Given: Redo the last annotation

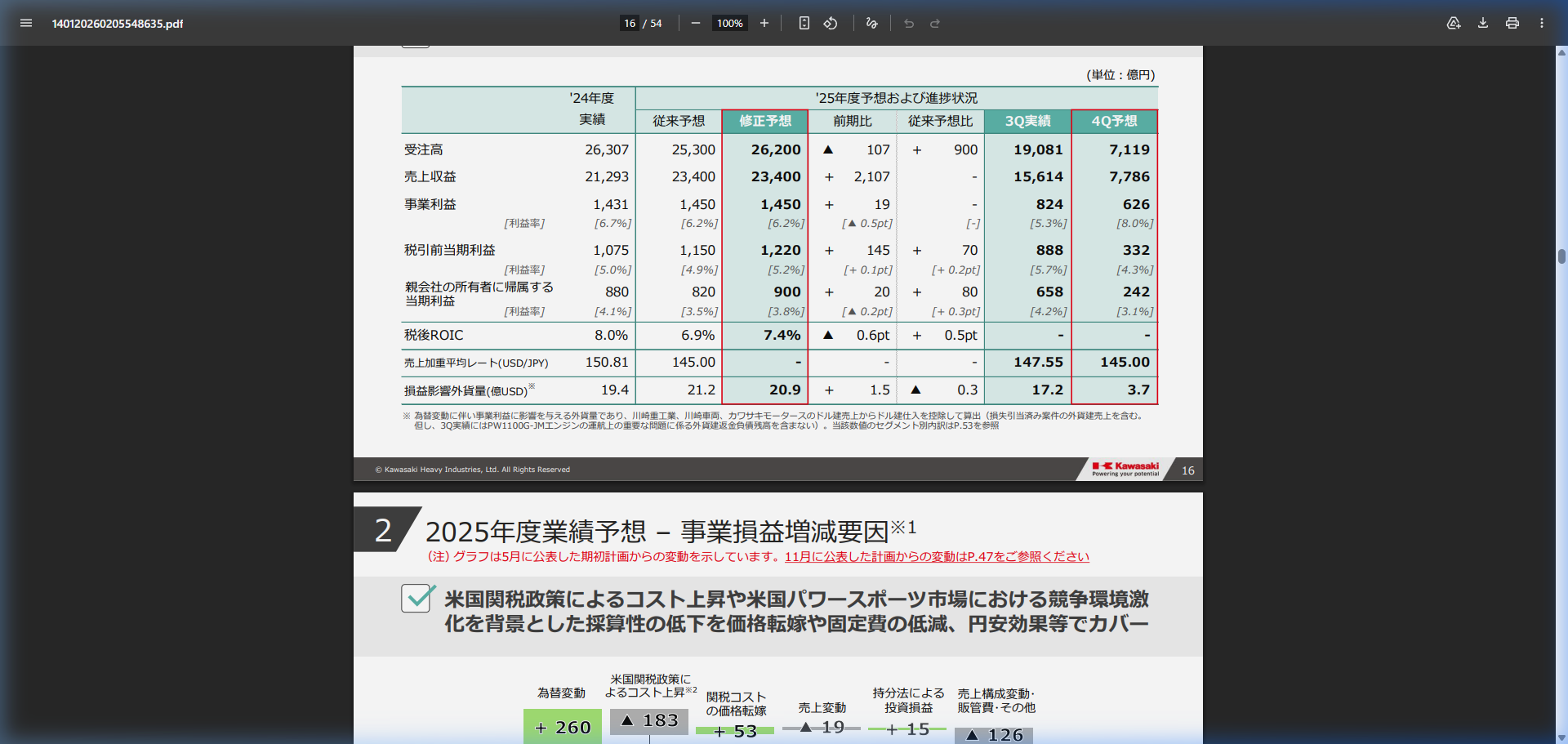Looking at the screenshot, I should tap(936, 23).
